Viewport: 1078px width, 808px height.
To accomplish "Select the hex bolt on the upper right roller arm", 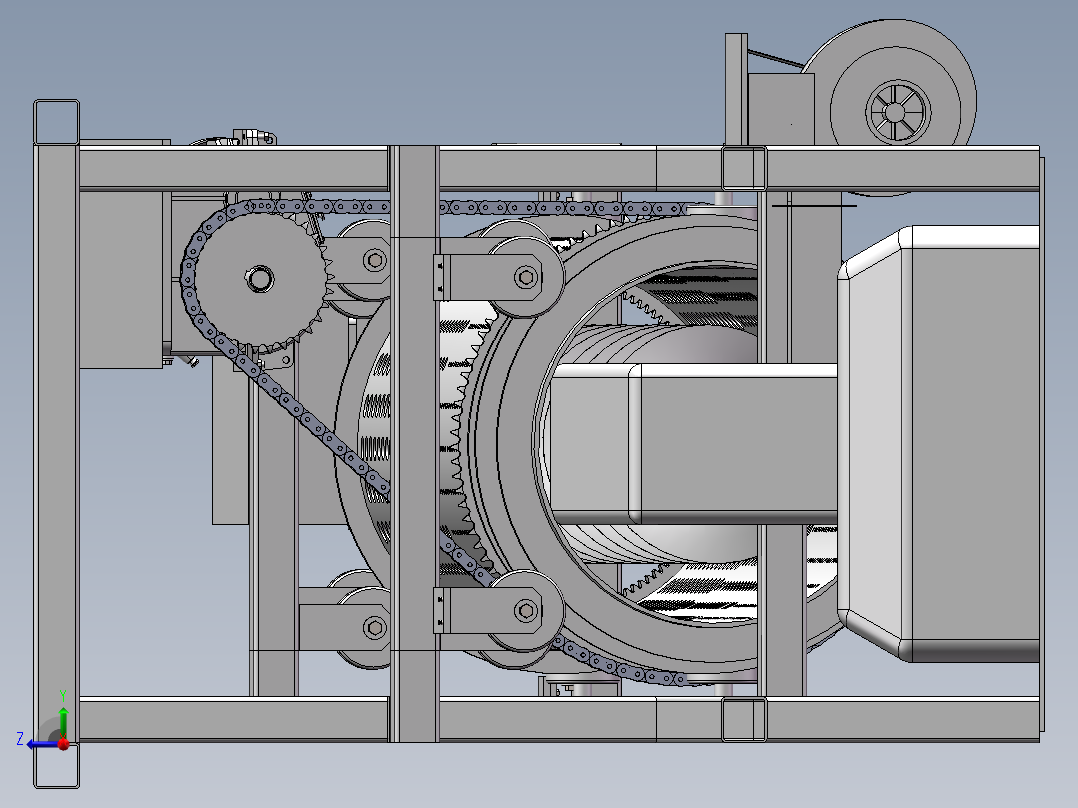I will 527,277.
